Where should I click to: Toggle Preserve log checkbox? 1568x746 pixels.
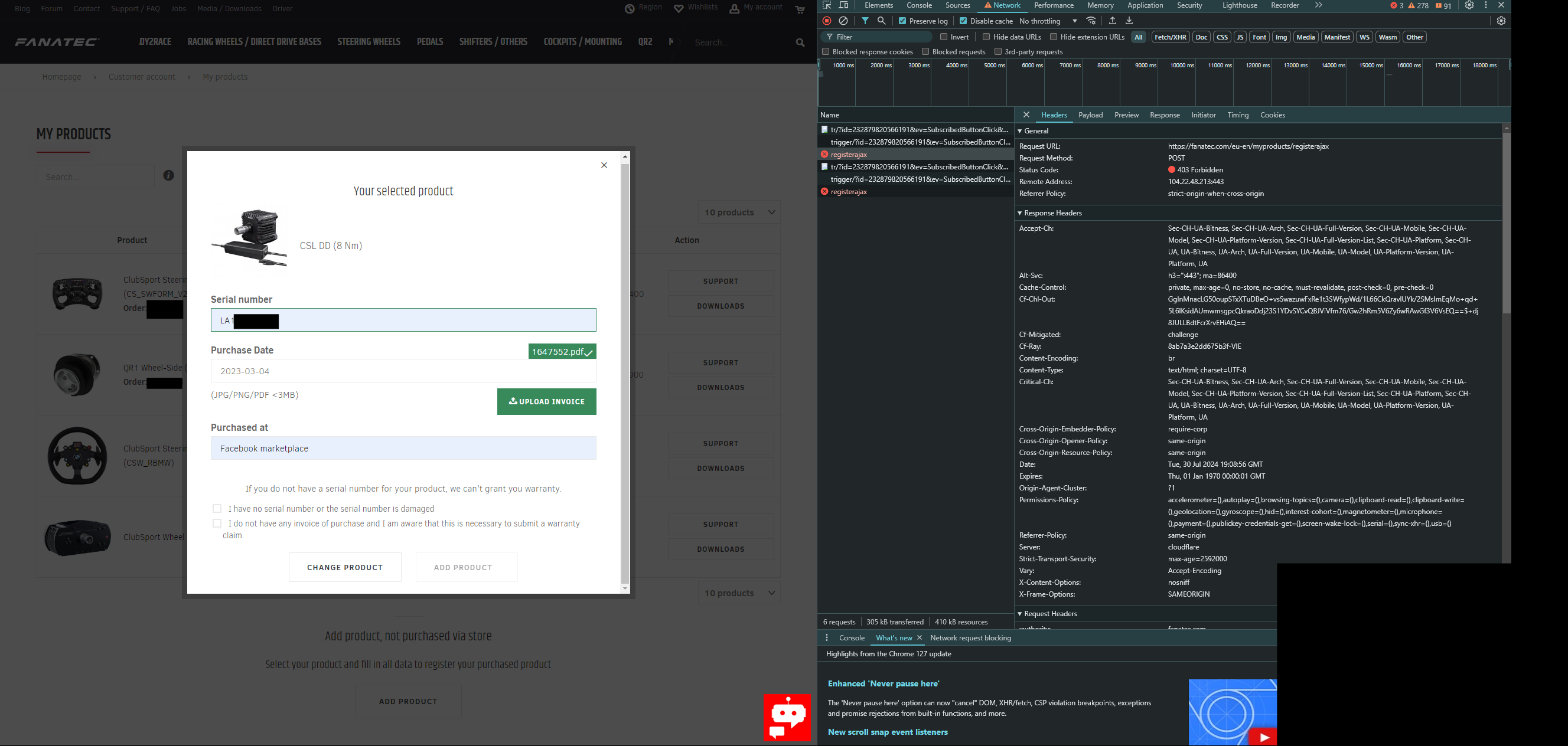pos(902,21)
